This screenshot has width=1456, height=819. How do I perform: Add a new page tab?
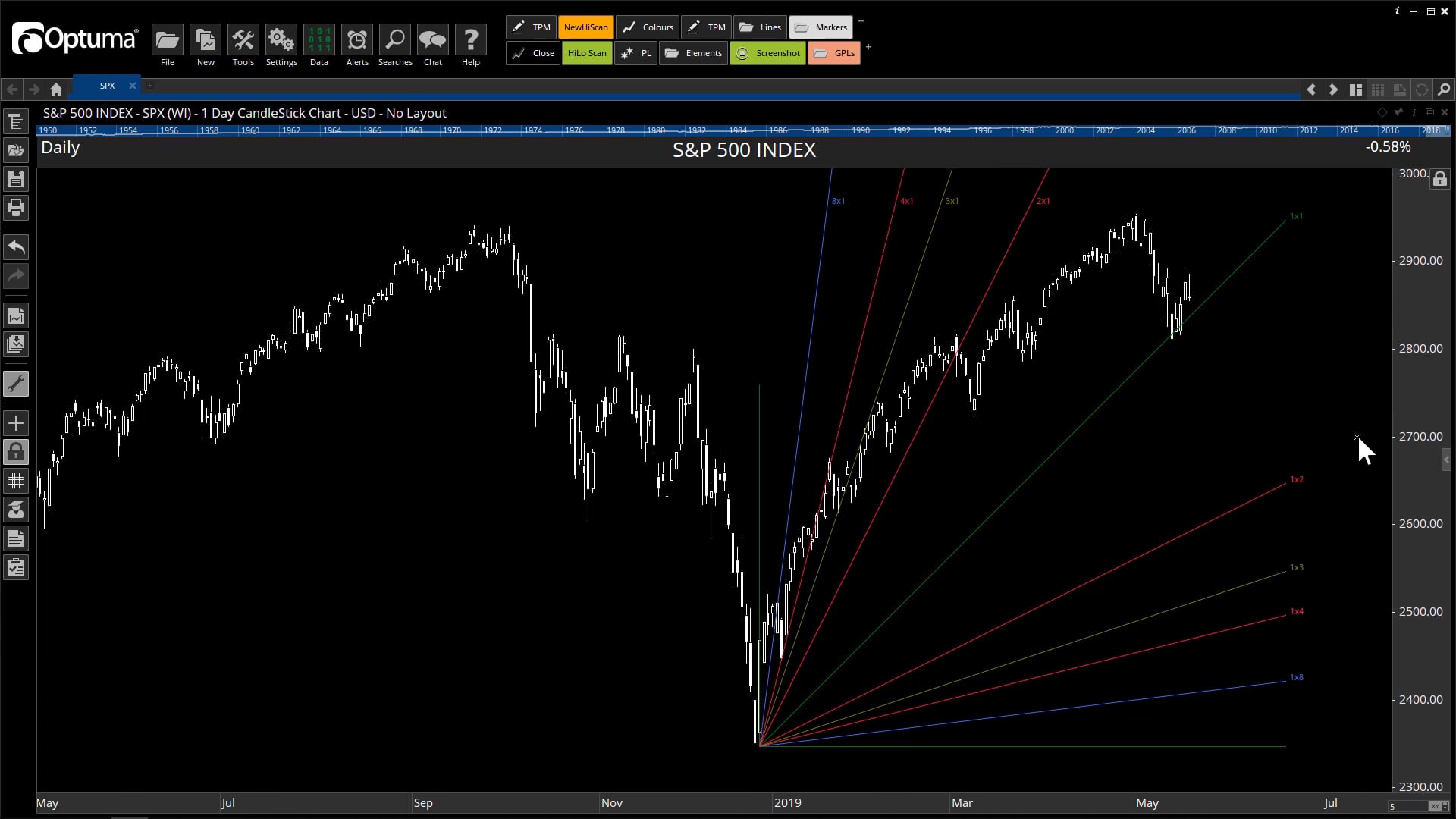coord(149,86)
